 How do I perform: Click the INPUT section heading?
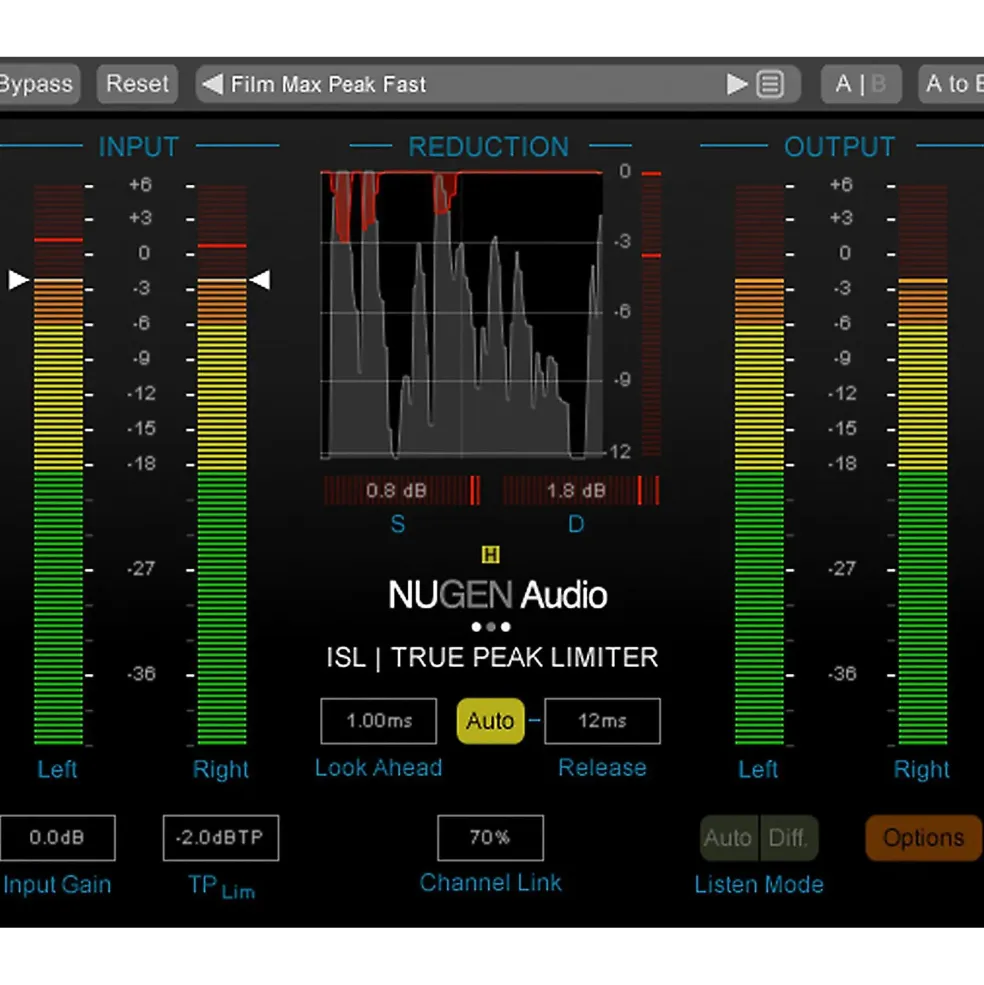(138, 147)
